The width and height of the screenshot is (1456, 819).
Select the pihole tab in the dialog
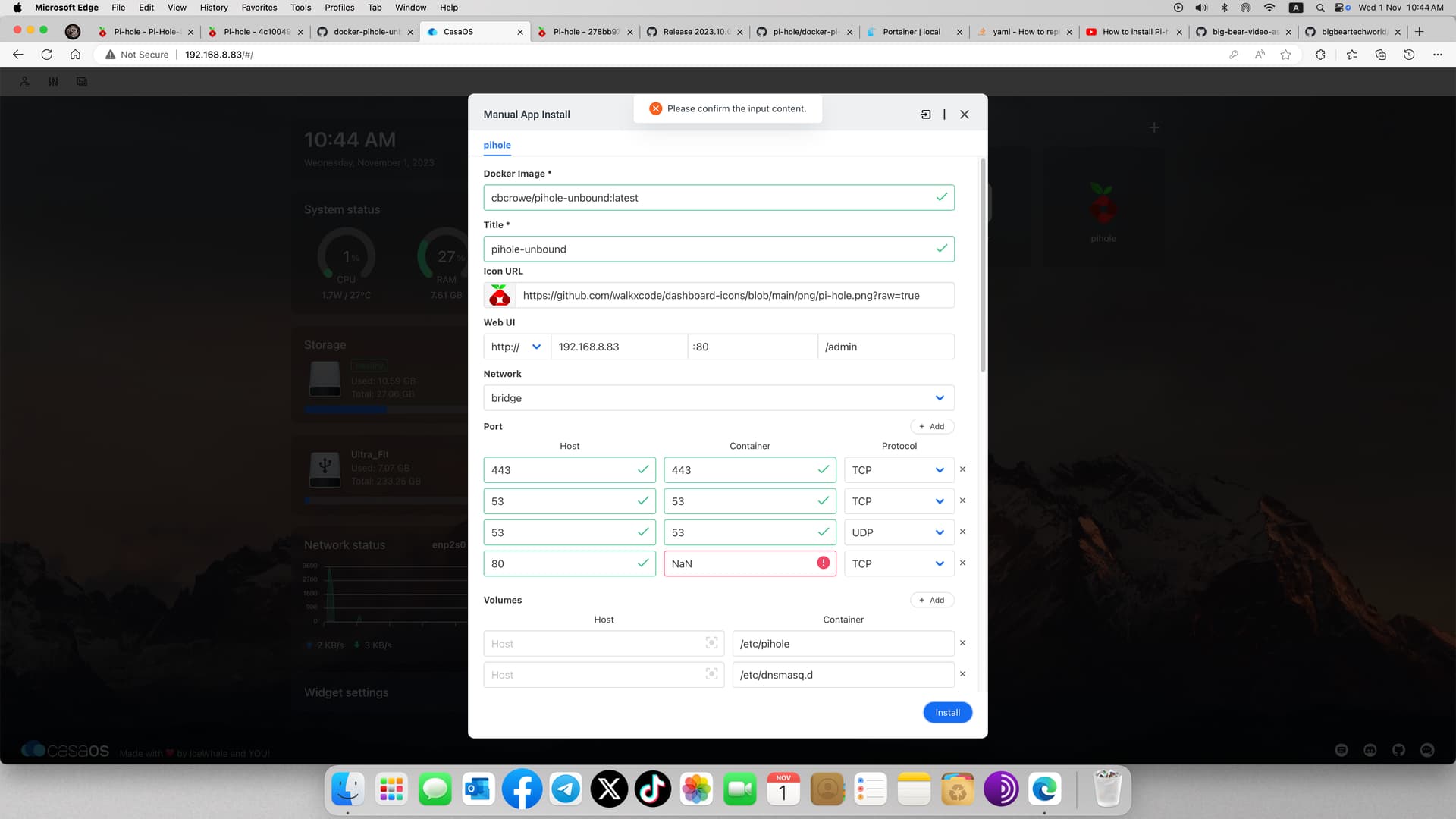497,145
